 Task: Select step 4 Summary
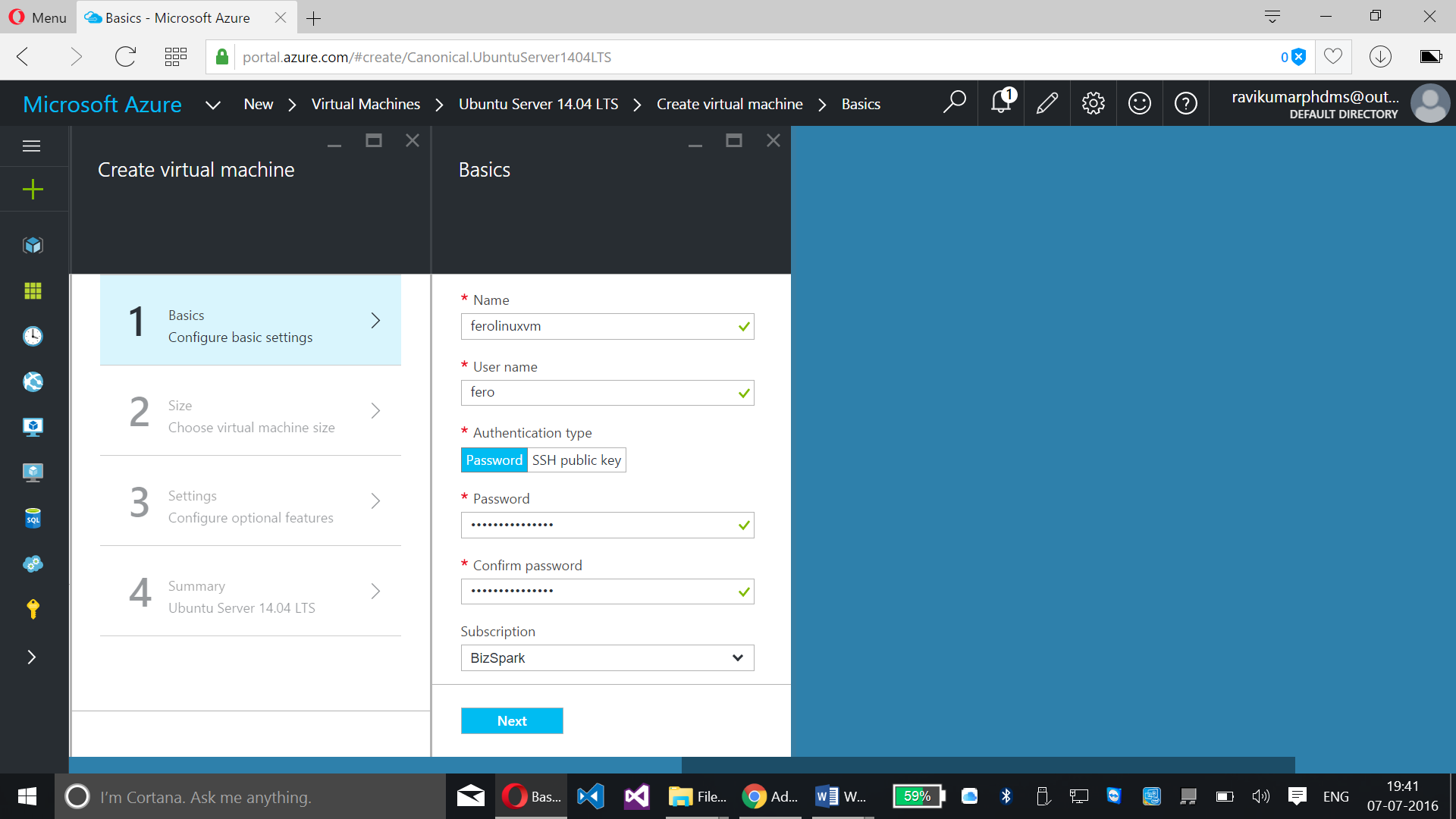pos(250,591)
